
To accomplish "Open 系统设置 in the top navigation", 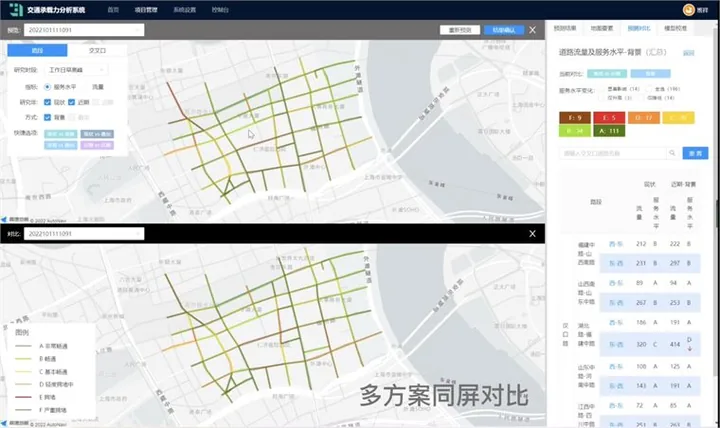I will [x=185, y=10].
